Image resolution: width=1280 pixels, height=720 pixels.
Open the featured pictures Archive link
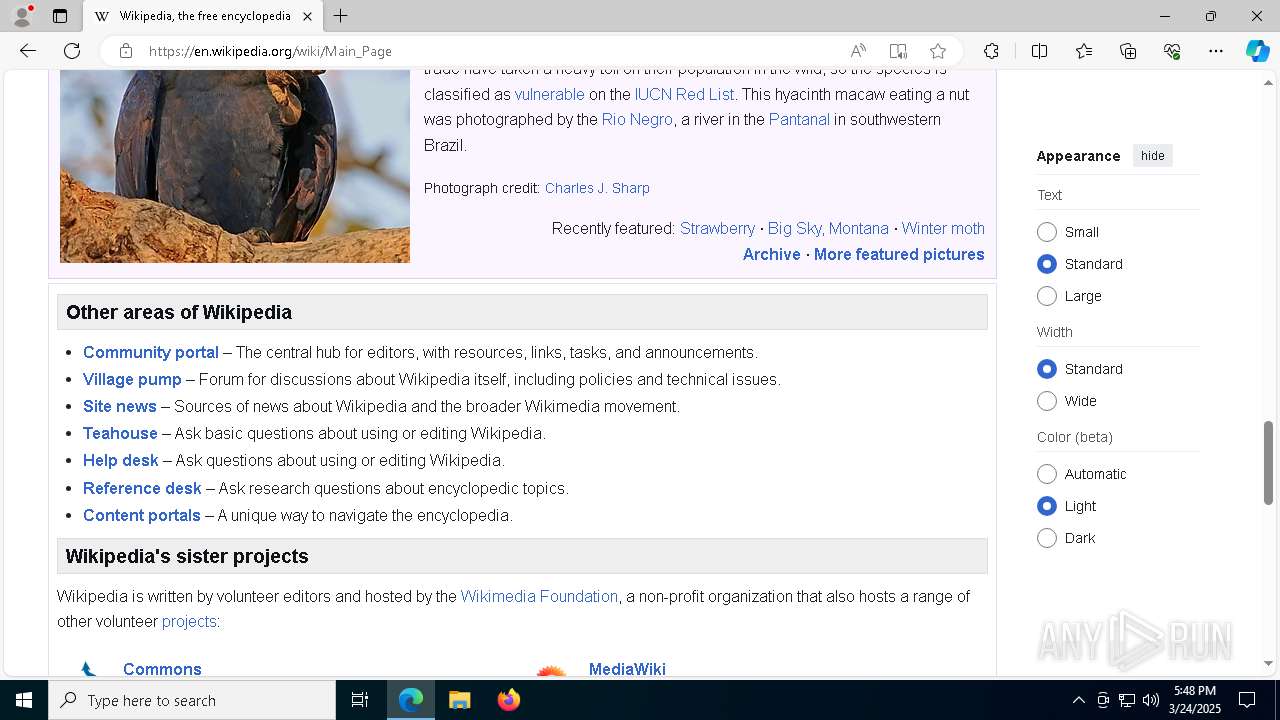[x=771, y=254]
